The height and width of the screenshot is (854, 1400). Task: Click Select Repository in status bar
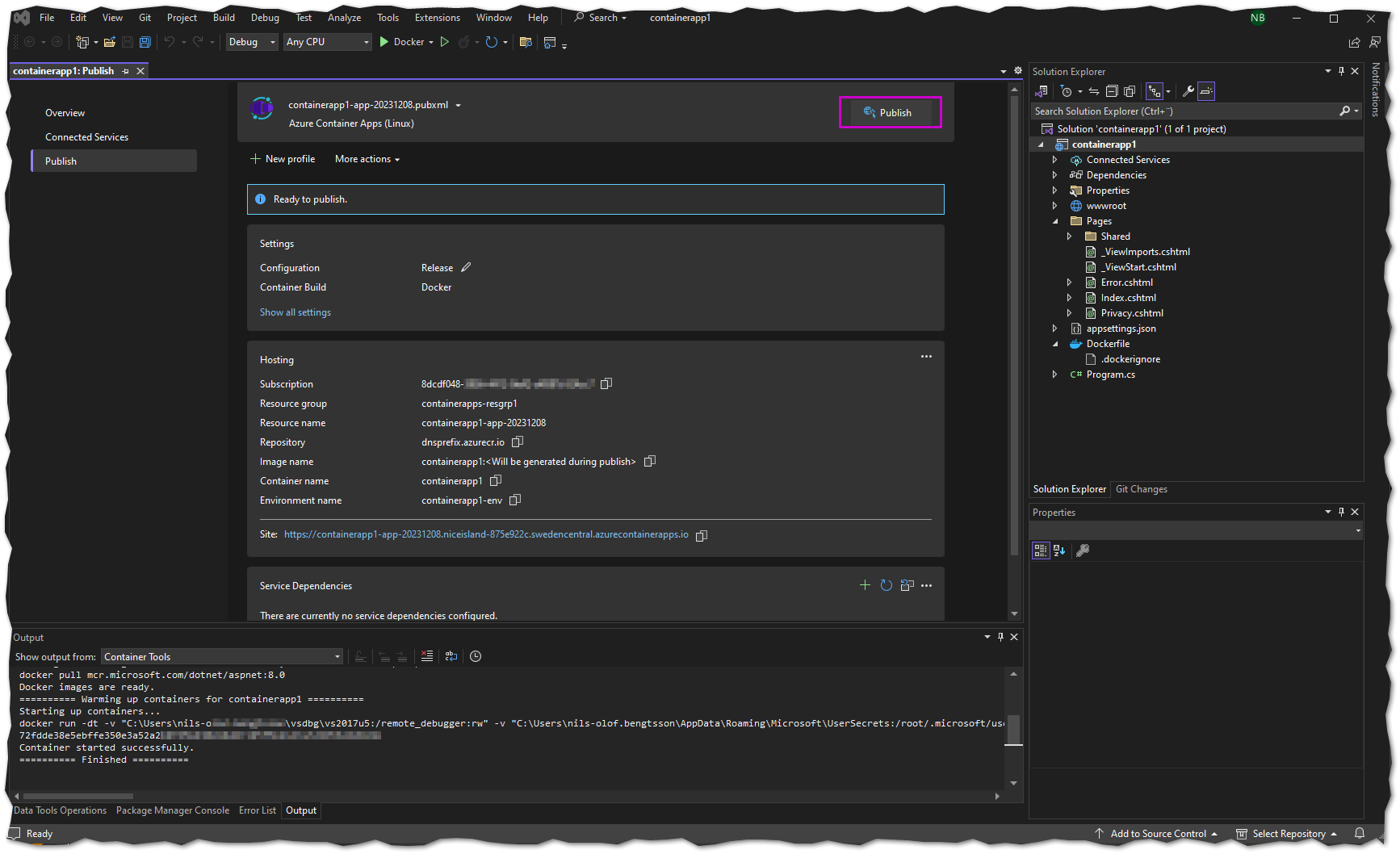[x=1287, y=834]
